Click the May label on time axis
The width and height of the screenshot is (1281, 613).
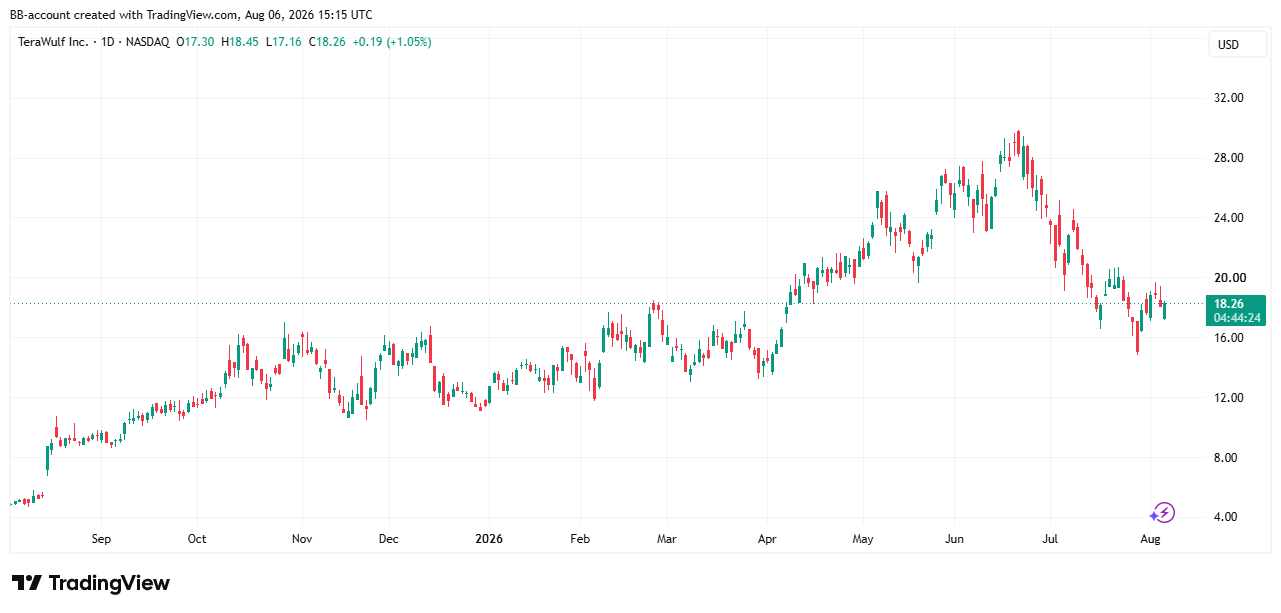coord(863,539)
